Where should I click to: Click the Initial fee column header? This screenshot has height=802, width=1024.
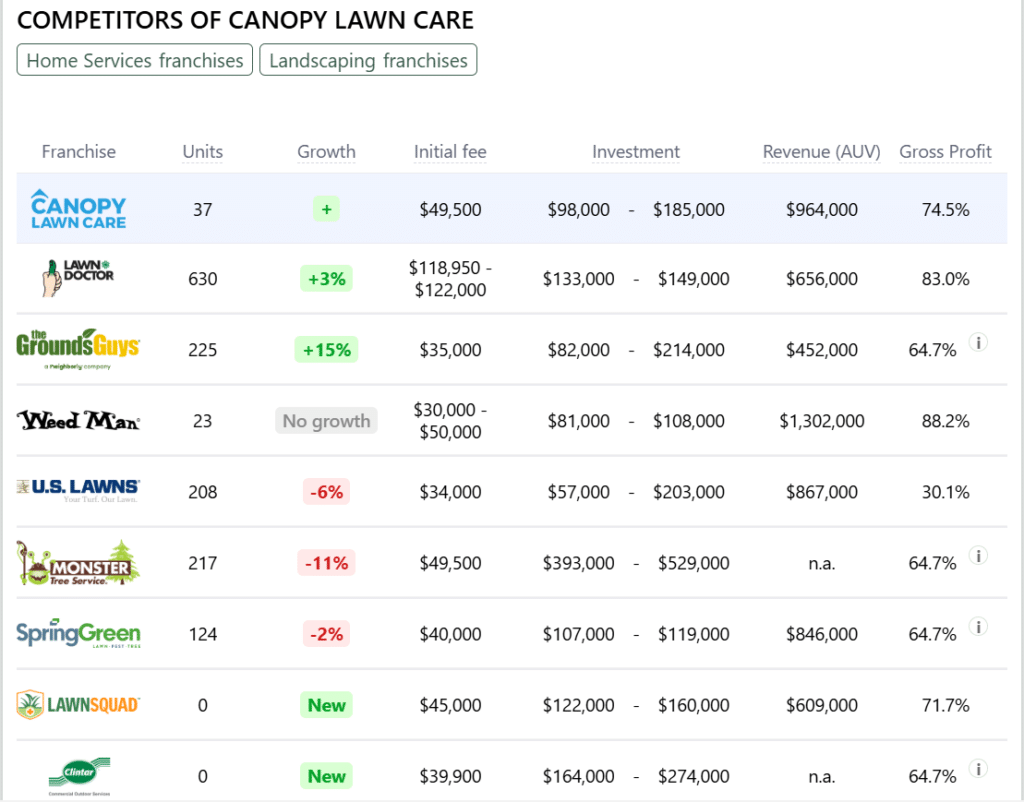pos(450,152)
